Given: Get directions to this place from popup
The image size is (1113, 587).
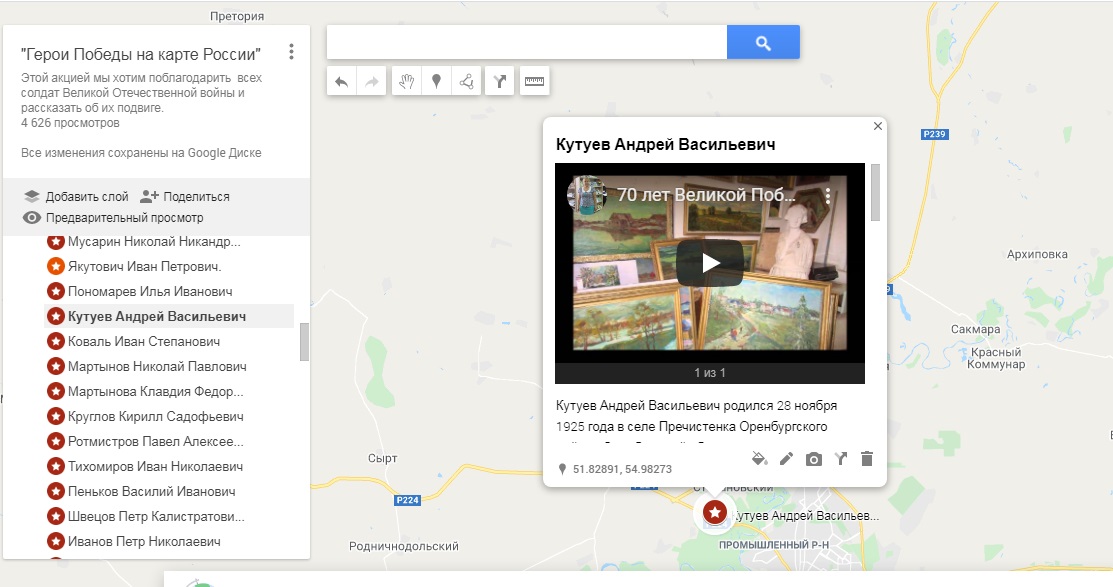Looking at the screenshot, I should (841, 459).
